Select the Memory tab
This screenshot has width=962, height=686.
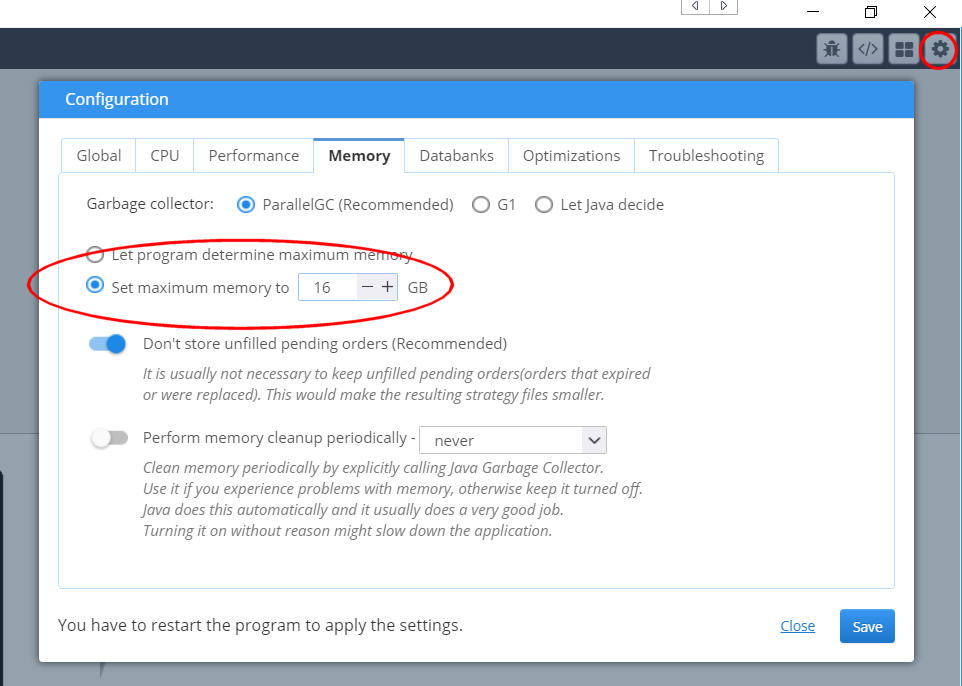point(359,156)
